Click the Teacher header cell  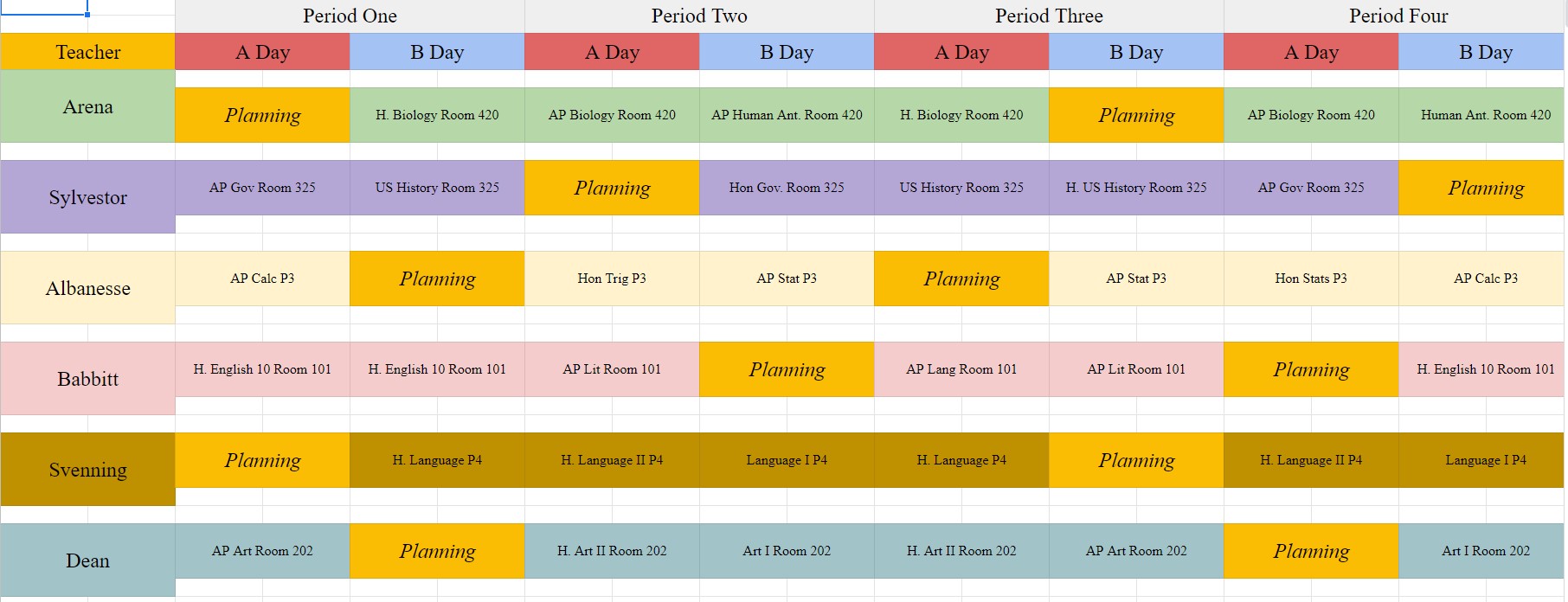point(87,52)
